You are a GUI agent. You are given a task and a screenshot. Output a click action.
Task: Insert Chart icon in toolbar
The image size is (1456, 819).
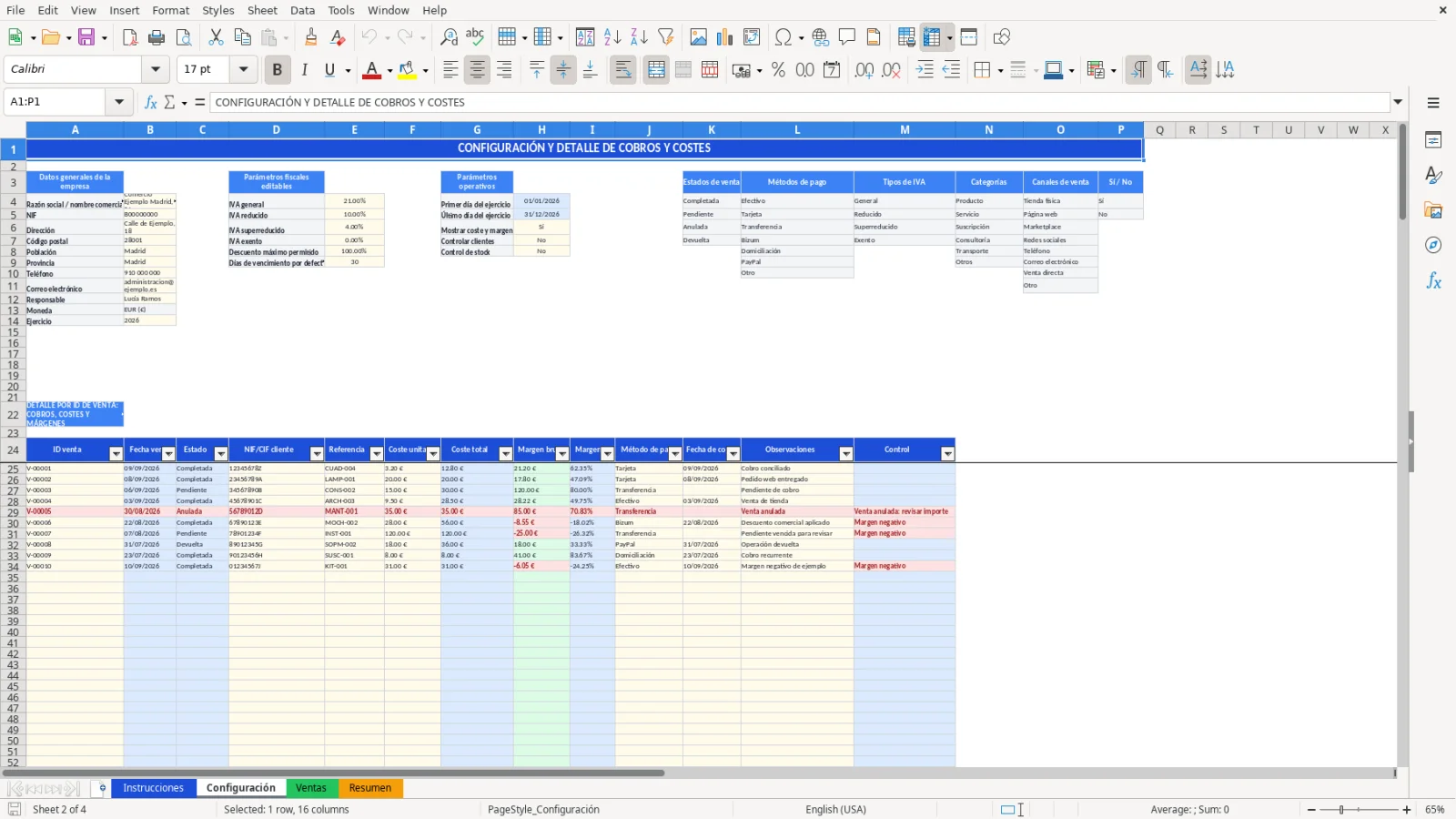pyautogui.click(x=725, y=37)
